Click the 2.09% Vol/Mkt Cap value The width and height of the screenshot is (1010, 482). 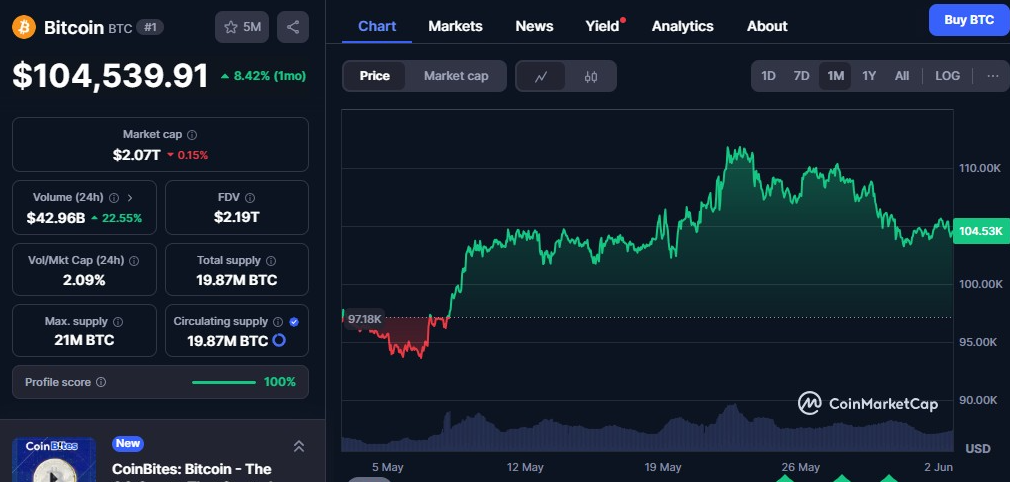click(x=84, y=280)
